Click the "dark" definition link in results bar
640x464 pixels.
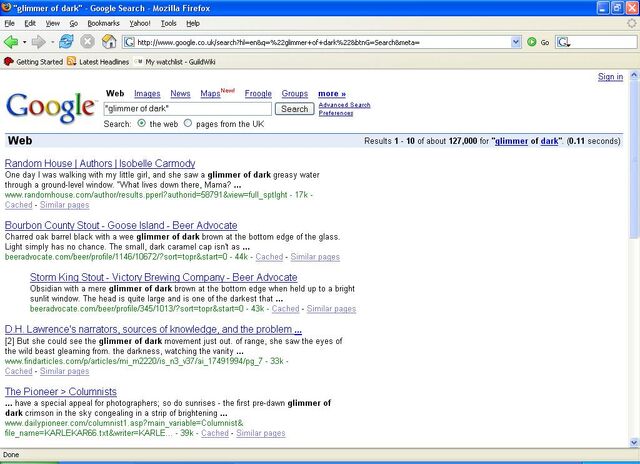click(549, 141)
